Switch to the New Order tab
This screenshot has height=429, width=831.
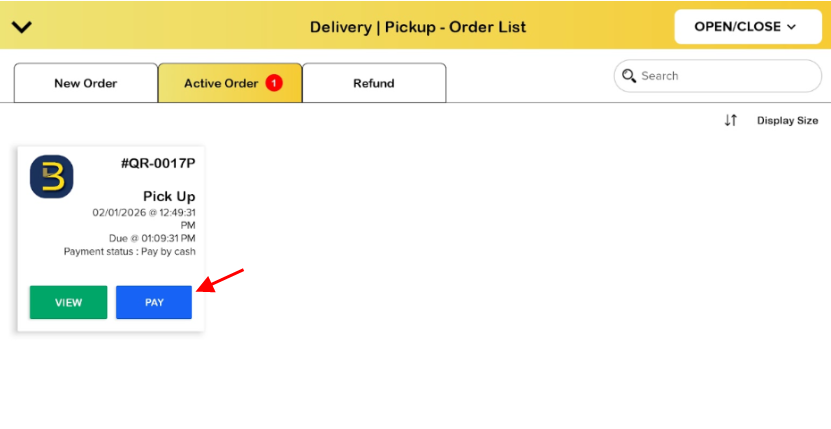(x=85, y=83)
